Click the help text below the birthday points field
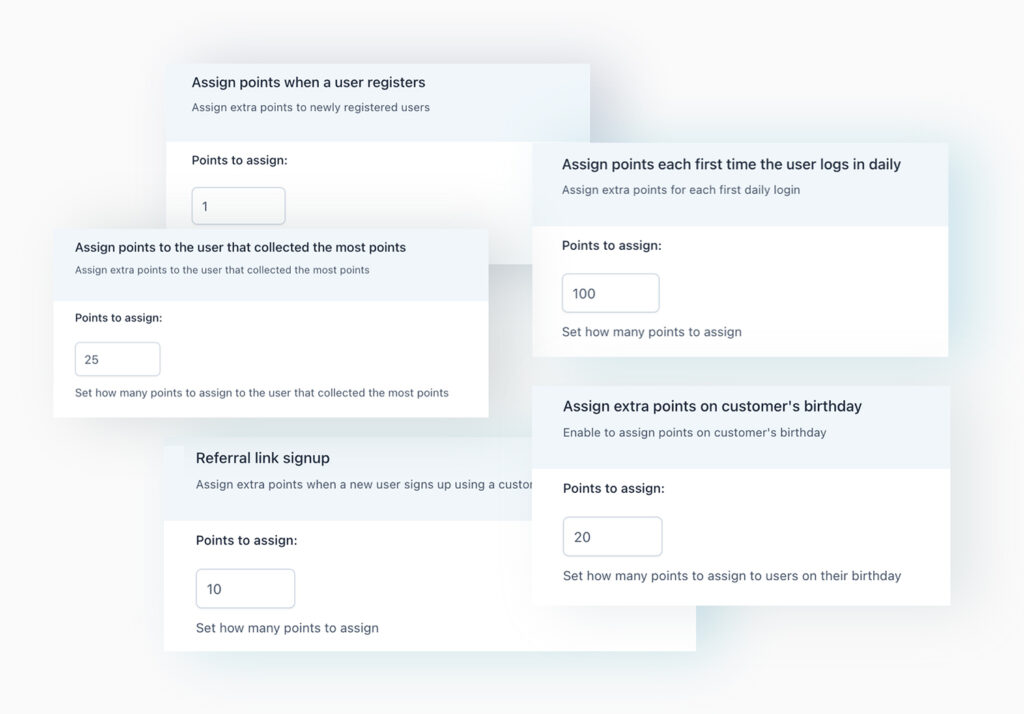Viewport: 1024px width, 714px height. (x=731, y=576)
